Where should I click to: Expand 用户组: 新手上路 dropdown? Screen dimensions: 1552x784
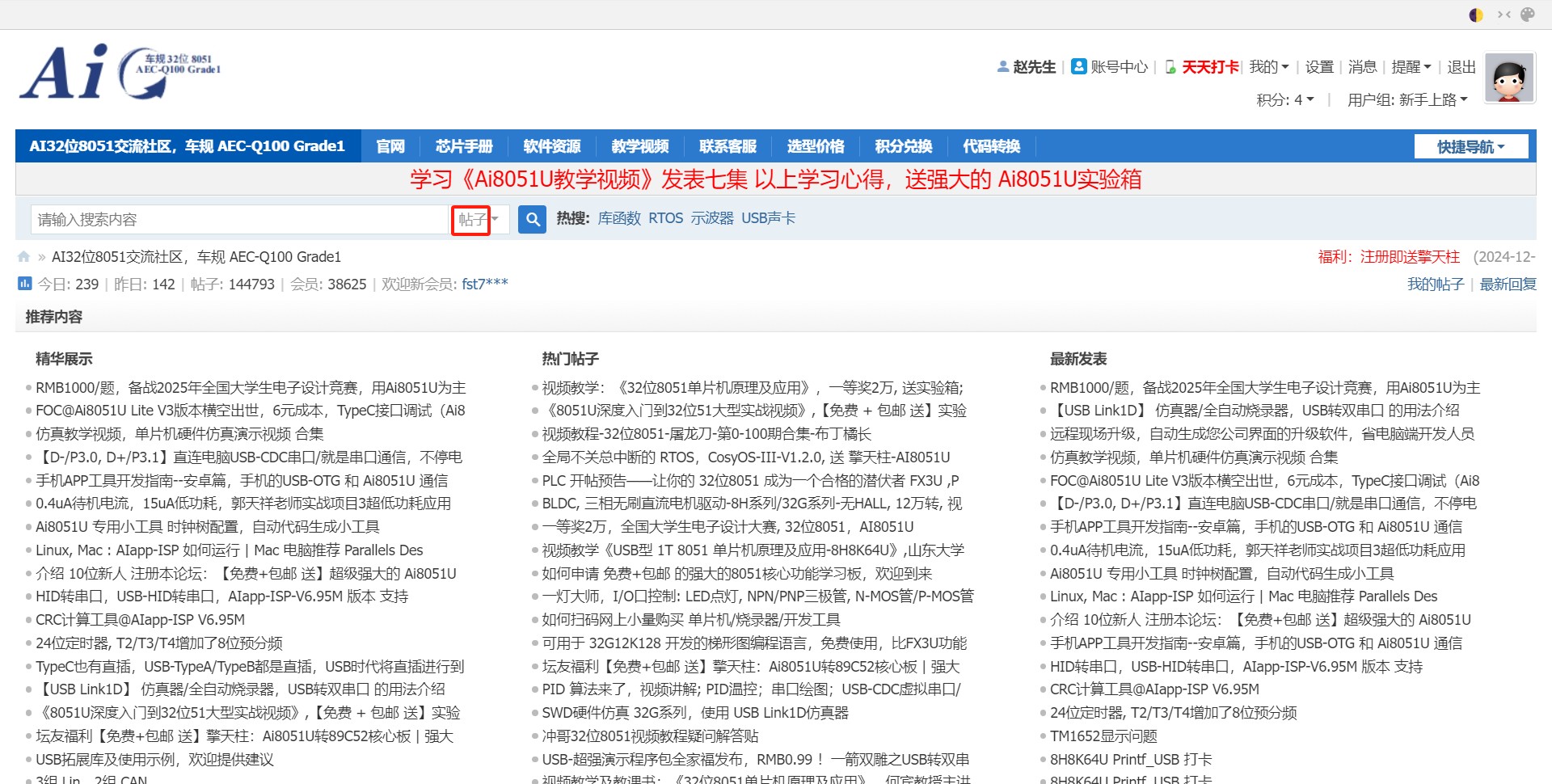[1407, 100]
